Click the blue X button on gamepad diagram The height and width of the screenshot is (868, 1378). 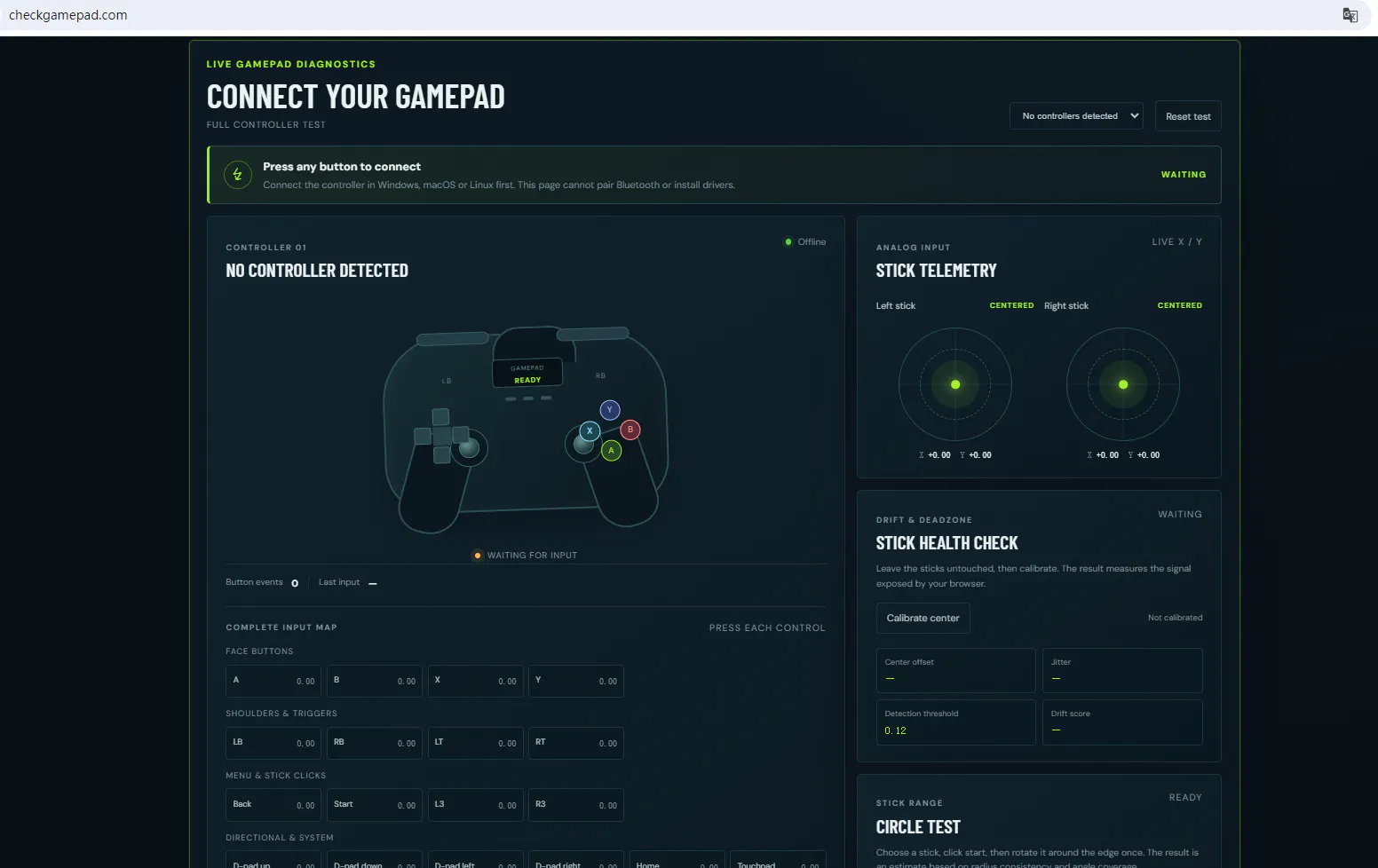pos(590,431)
